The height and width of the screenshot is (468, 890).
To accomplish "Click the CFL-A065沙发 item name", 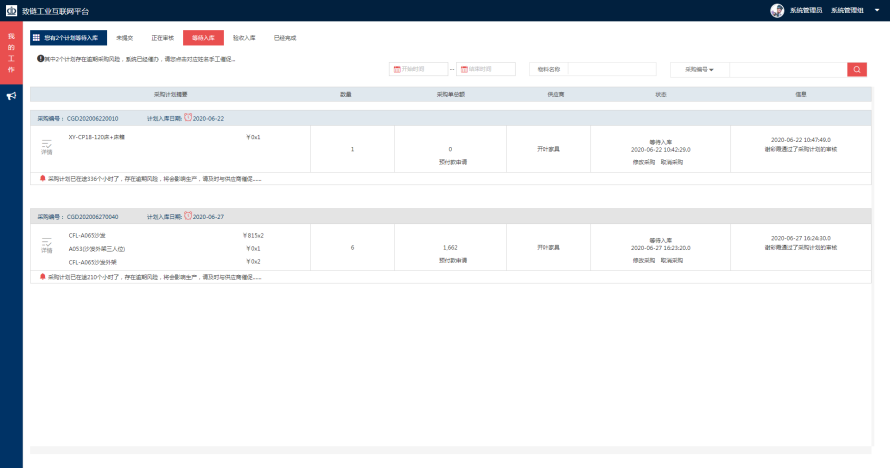I will [x=87, y=235].
